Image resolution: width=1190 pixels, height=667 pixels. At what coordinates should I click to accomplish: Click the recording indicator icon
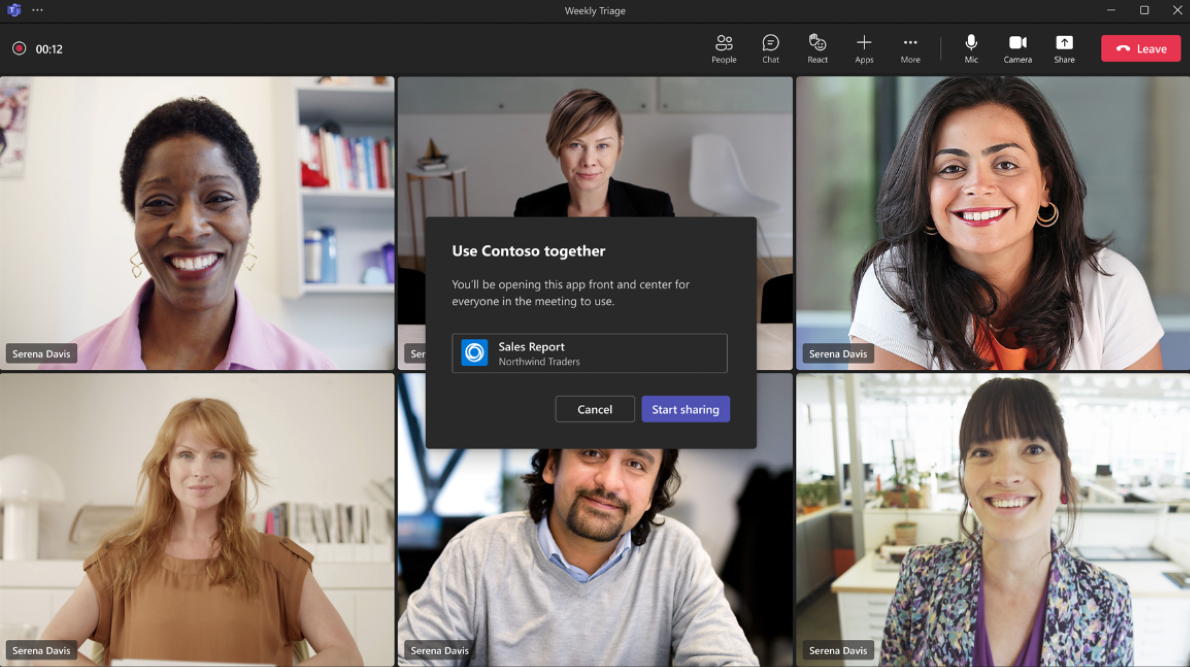[19, 48]
